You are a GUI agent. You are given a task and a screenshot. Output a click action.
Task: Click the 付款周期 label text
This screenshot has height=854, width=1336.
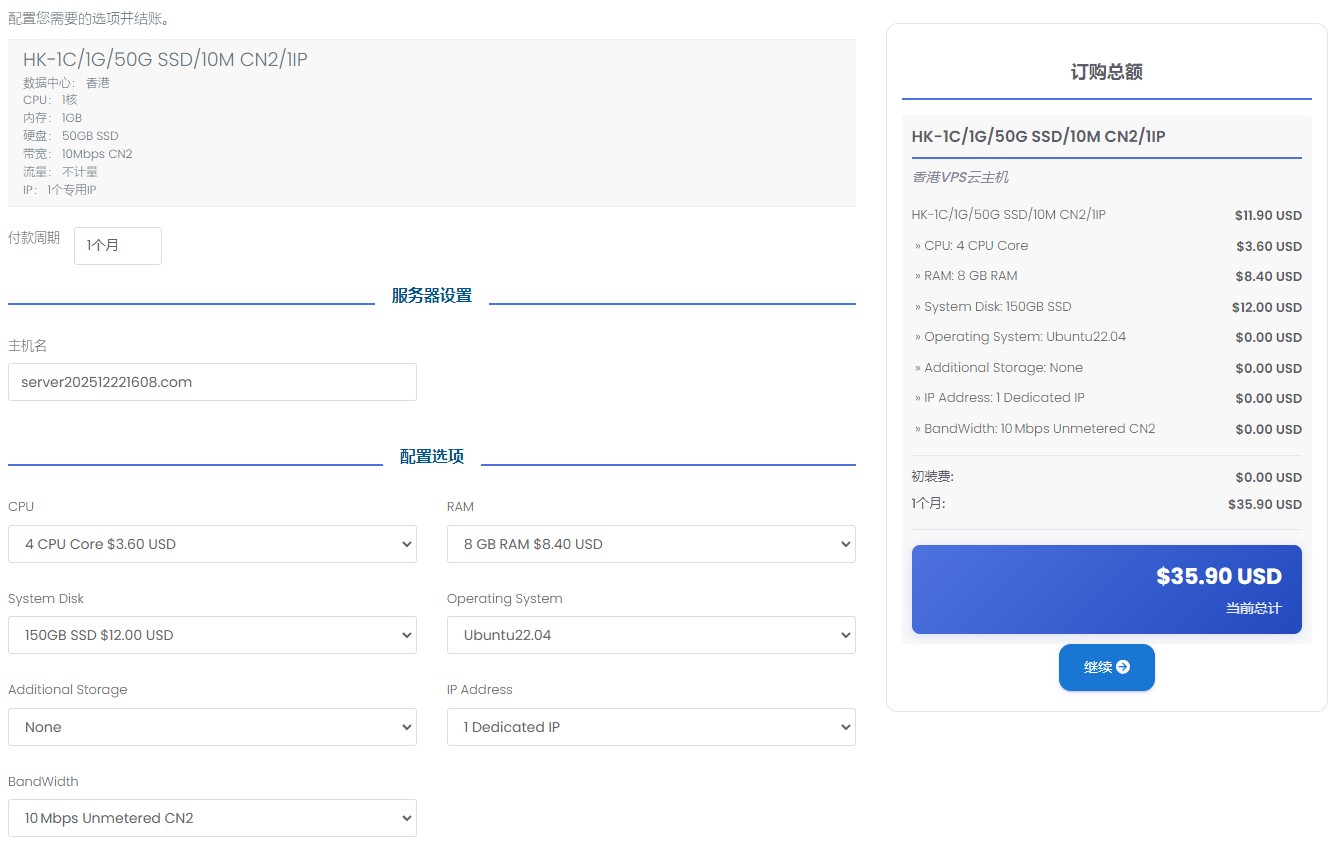(34, 238)
